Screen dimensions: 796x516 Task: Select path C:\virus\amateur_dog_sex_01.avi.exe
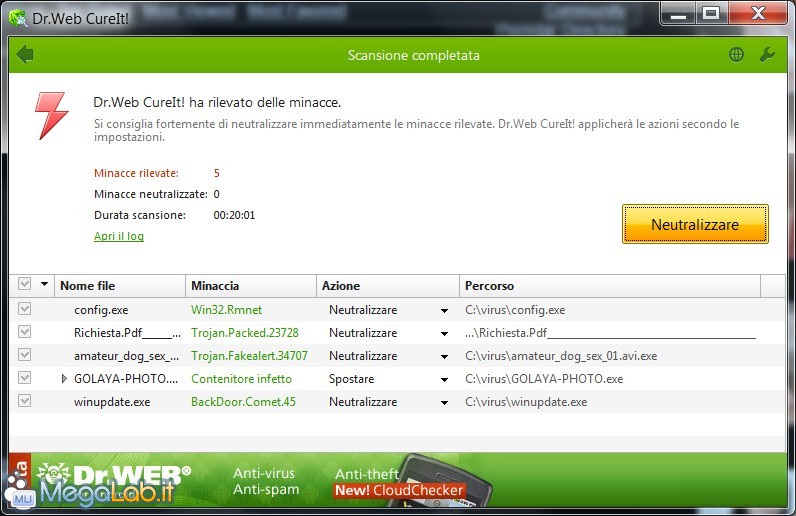561,356
